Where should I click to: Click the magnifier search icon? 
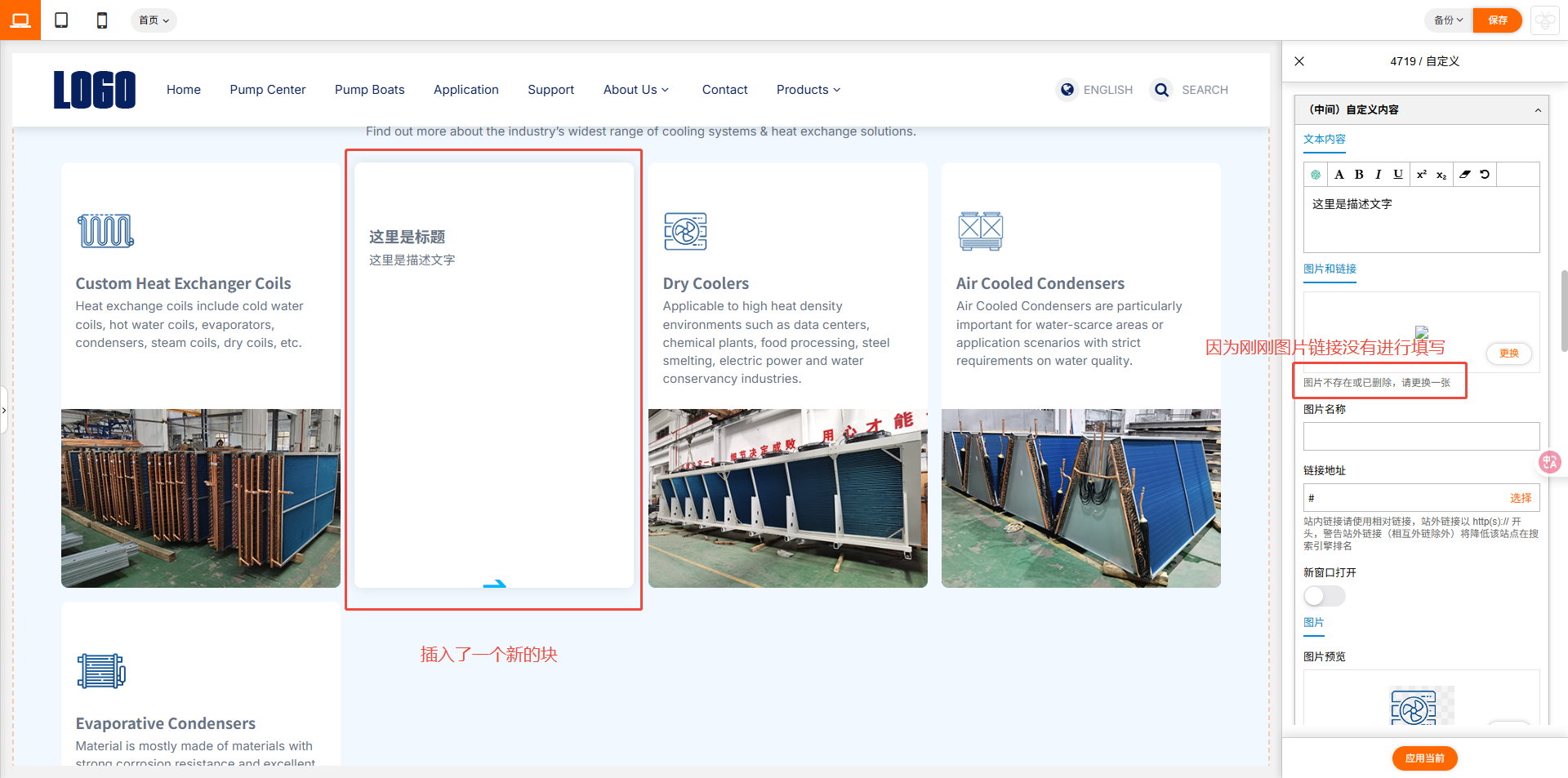(1161, 90)
